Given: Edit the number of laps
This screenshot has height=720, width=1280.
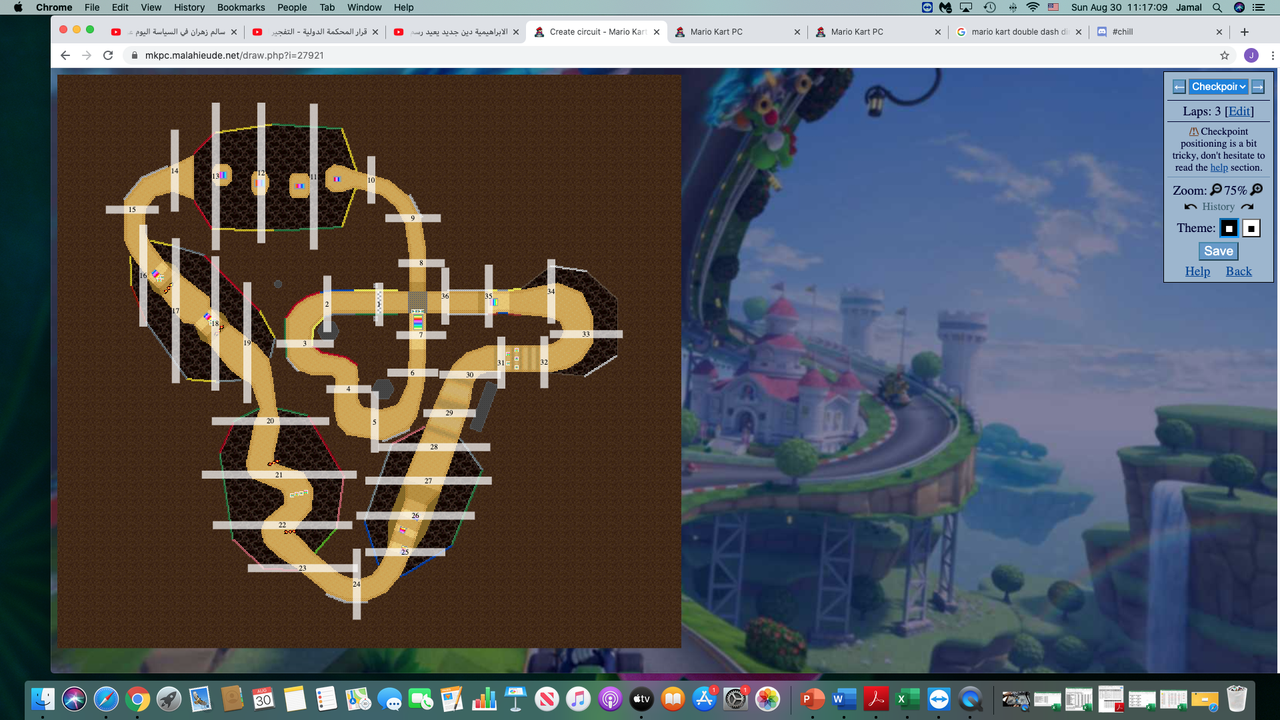Looking at the screenshot, I should [x=1239, y=111].
